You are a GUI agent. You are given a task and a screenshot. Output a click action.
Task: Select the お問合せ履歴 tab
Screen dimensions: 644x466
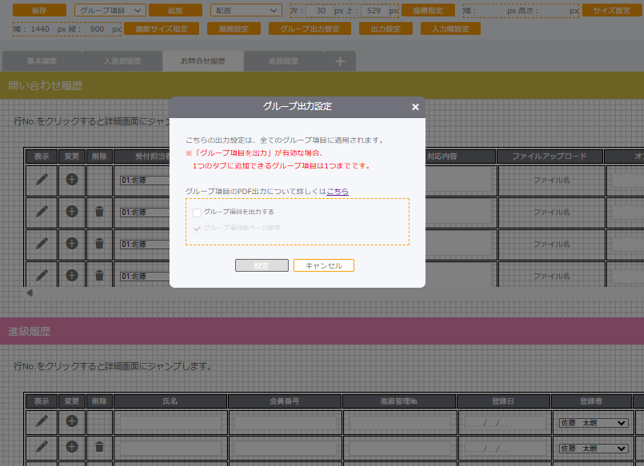point(203,61)
